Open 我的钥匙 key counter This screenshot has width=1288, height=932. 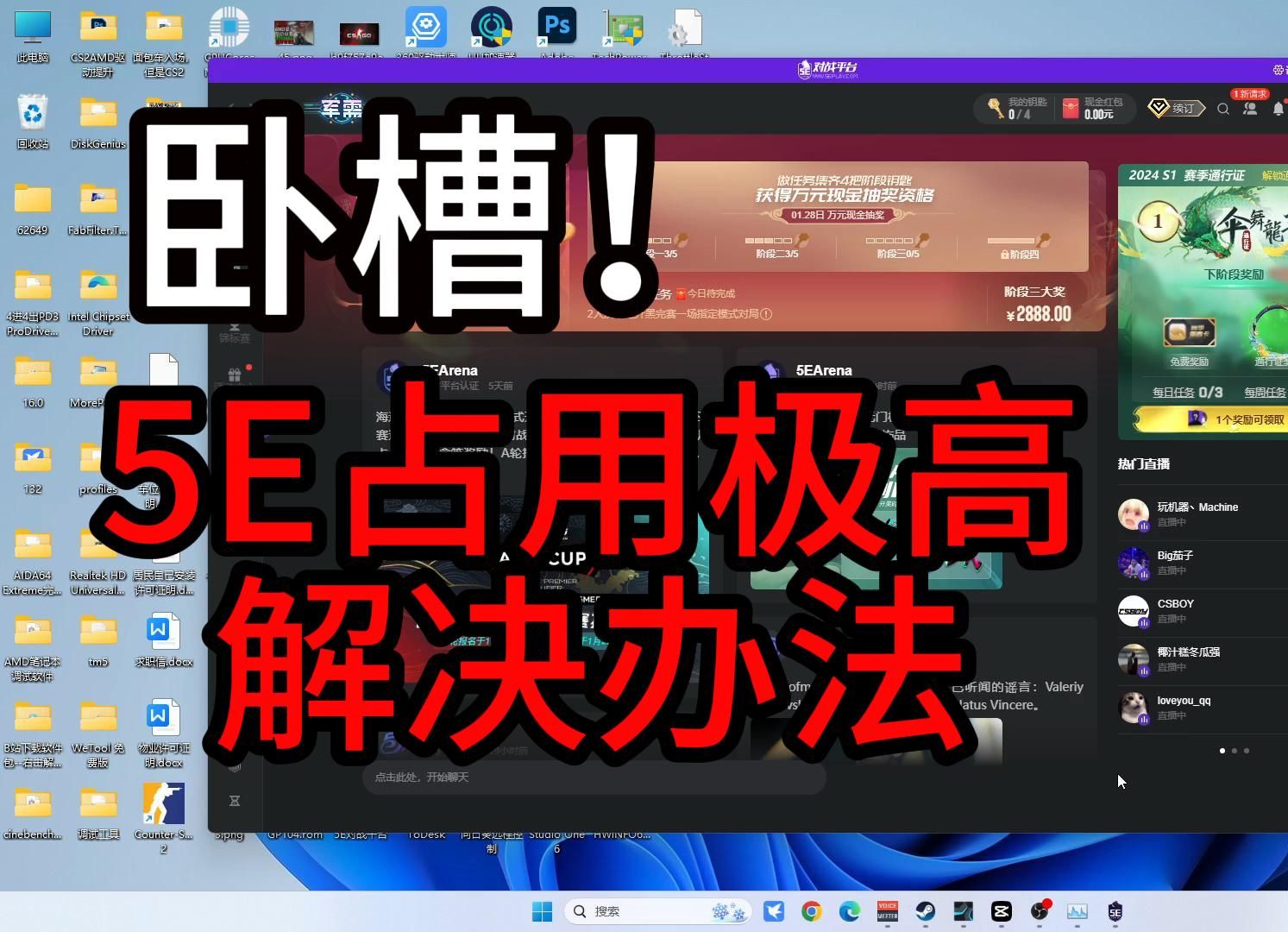pos(1017,108)
